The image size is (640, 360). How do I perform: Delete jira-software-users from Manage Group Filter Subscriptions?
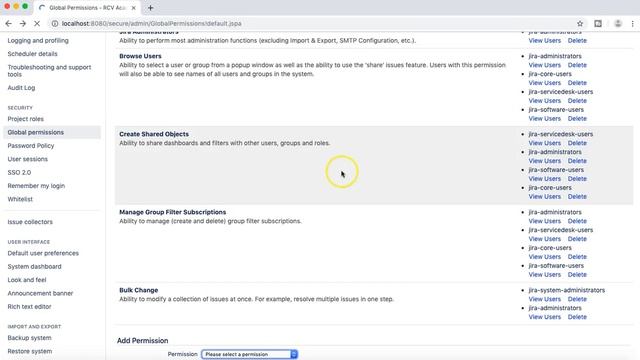click(577, 275)
